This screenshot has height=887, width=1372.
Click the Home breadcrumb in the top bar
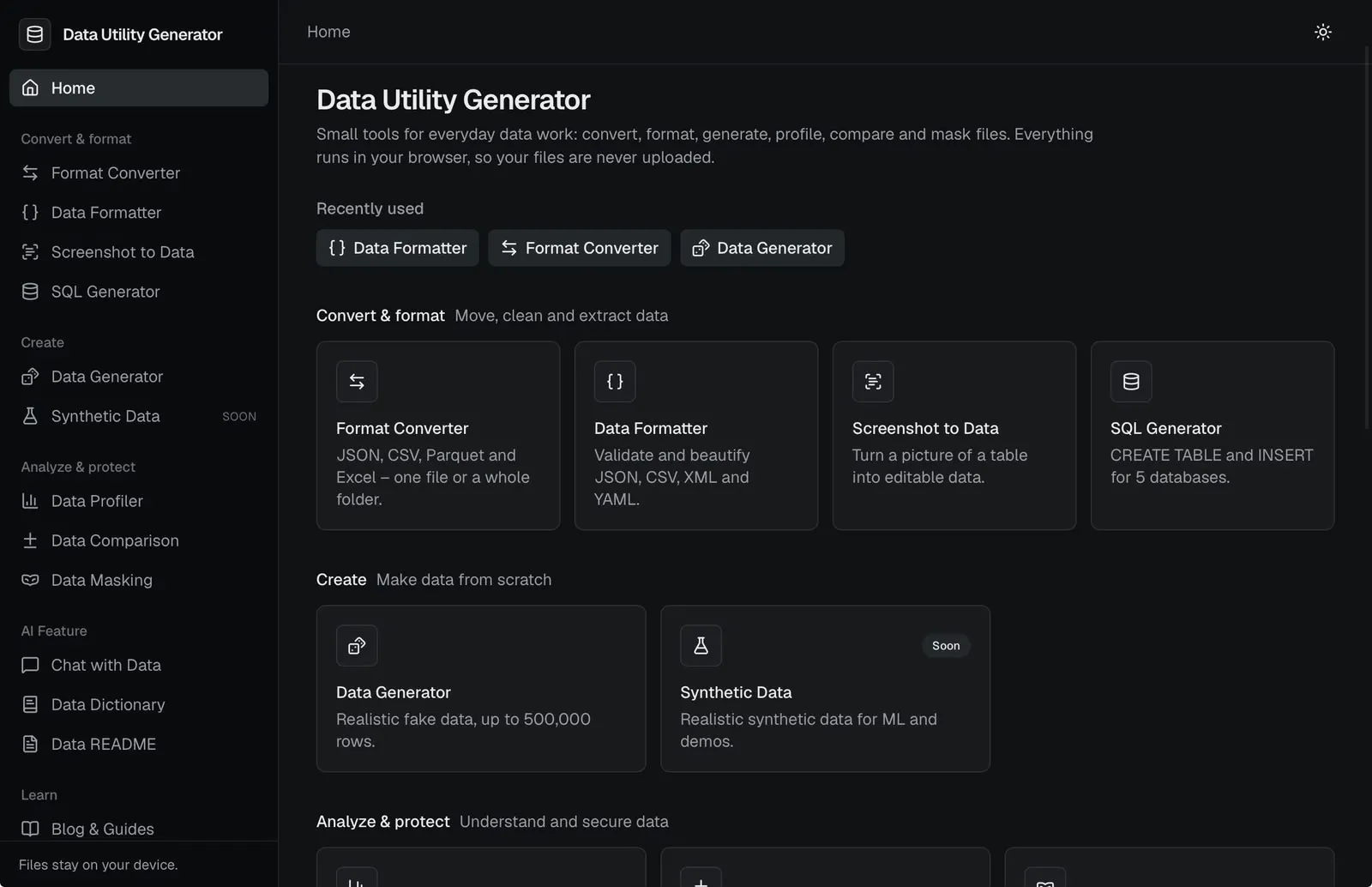click(328, 32)
